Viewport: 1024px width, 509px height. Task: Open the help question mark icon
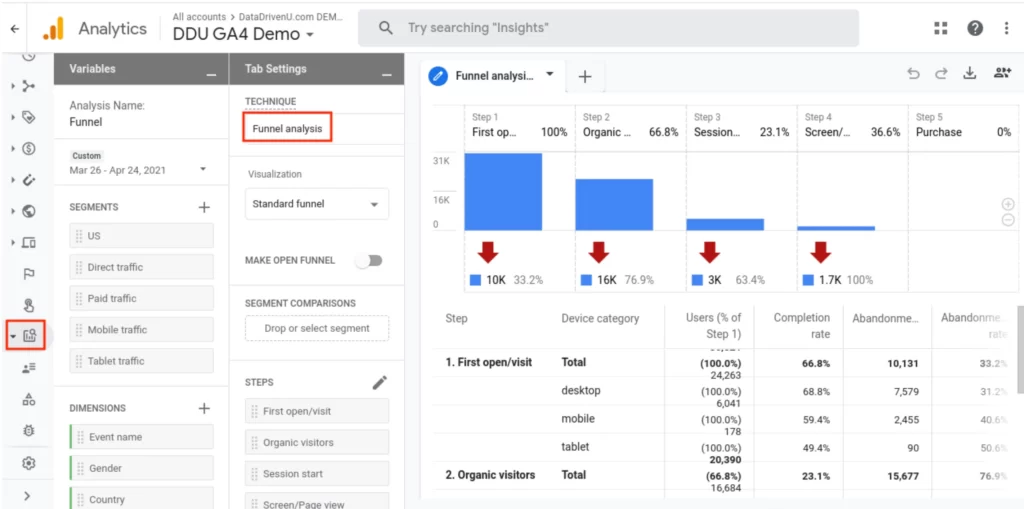(x=974, y=28)
